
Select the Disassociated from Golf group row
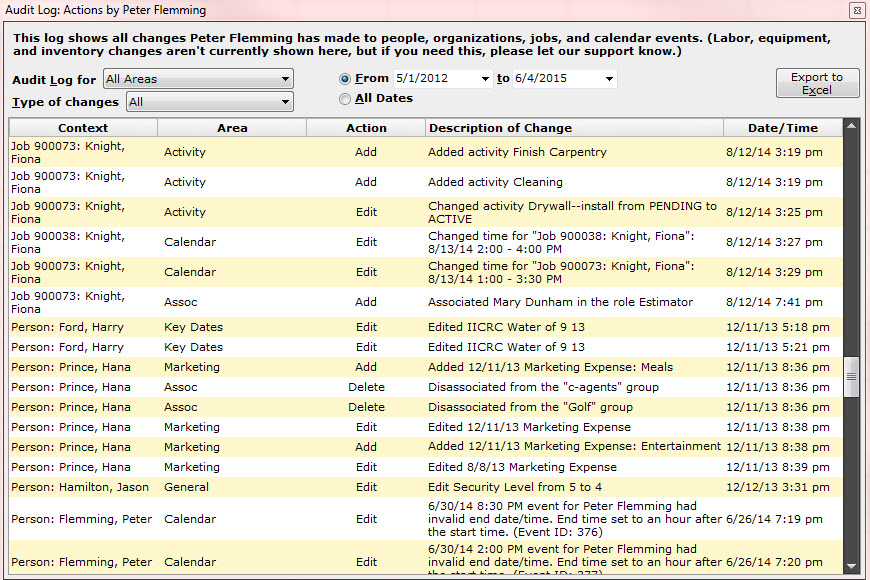tap(426, 407)
